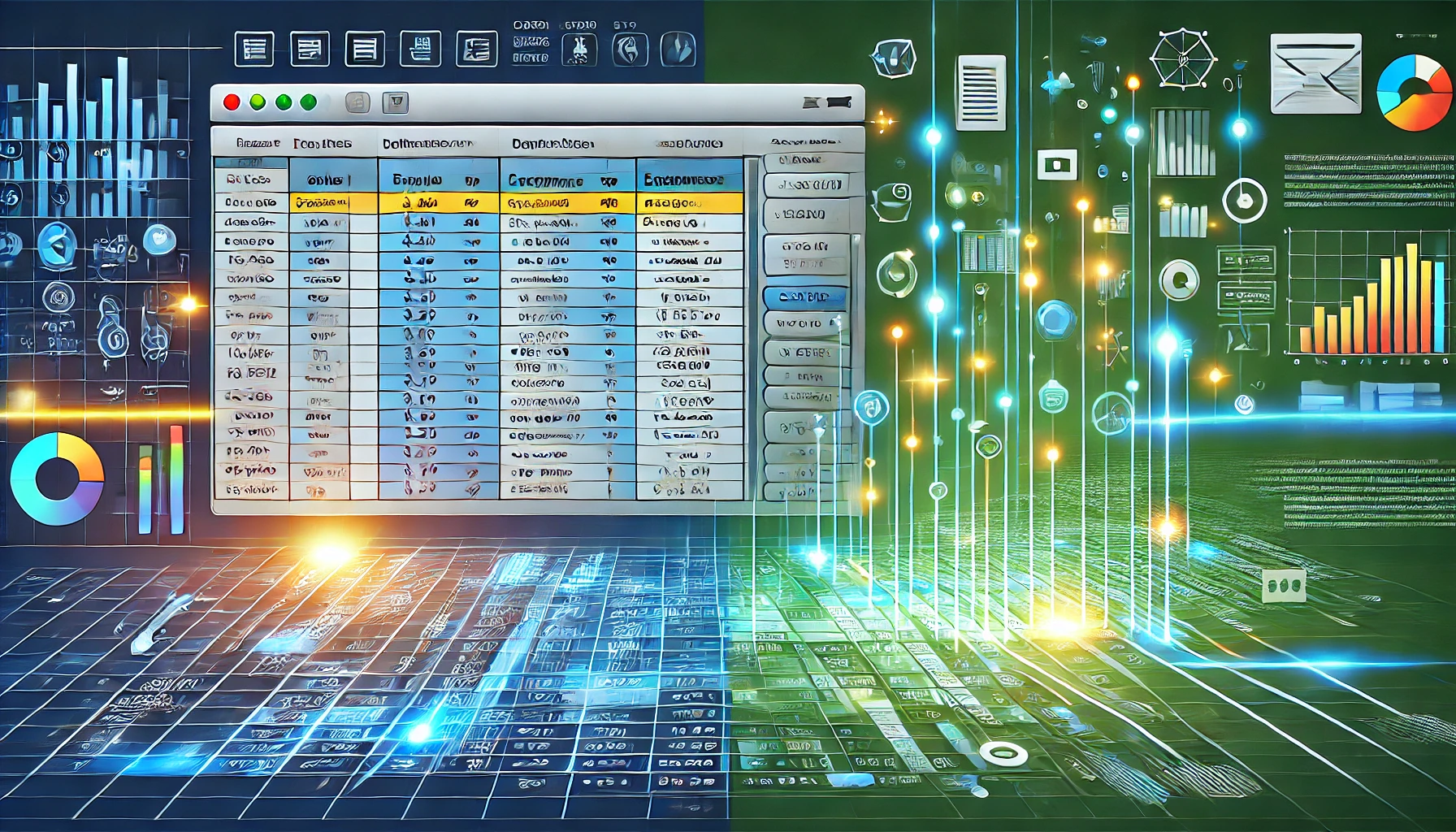
Task: Select the blue hexagon icon on the green background
Action: [1056, 320]
